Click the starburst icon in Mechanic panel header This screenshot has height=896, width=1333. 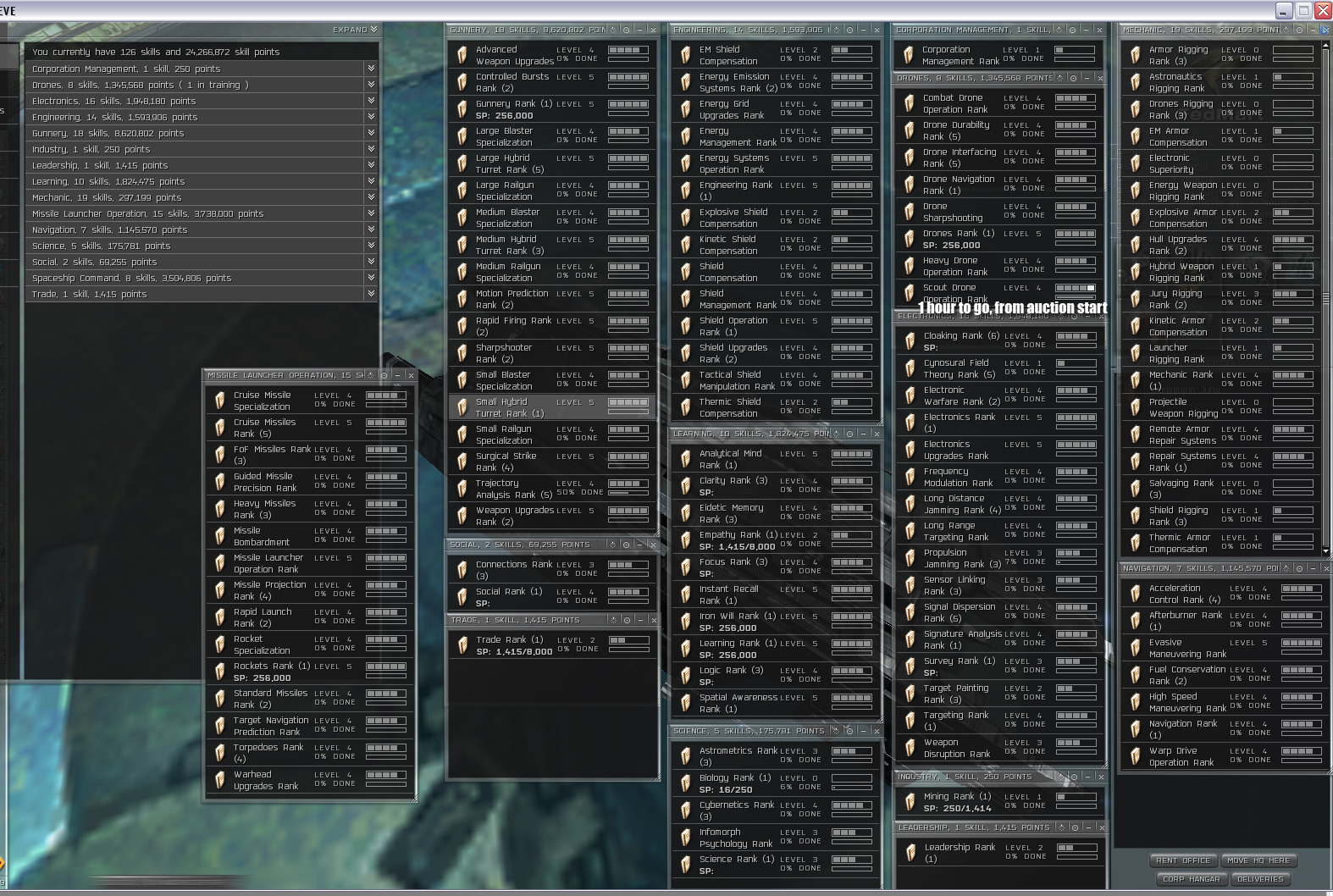(1286, 30)
